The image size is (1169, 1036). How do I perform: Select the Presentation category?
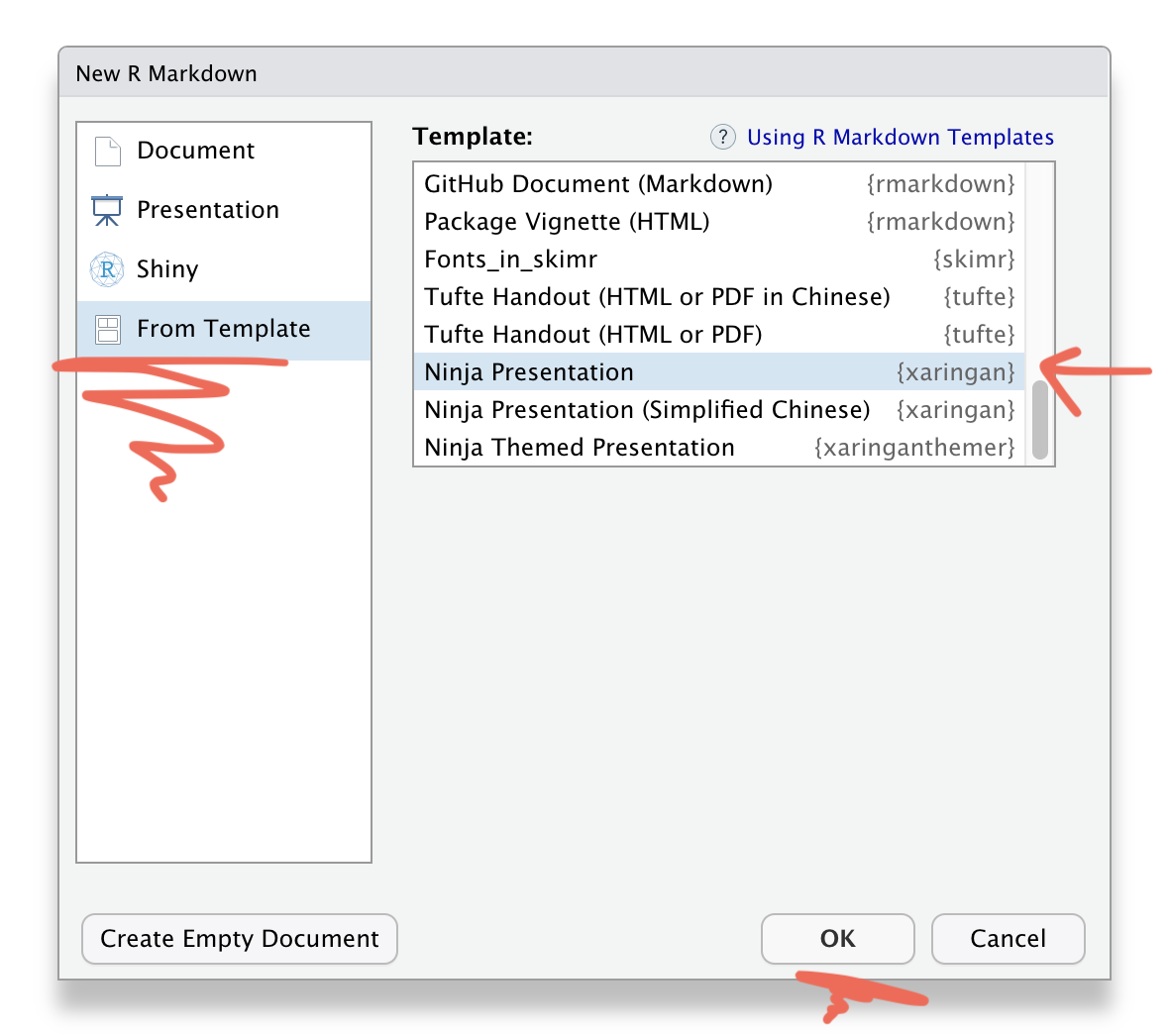click(224, 210)
